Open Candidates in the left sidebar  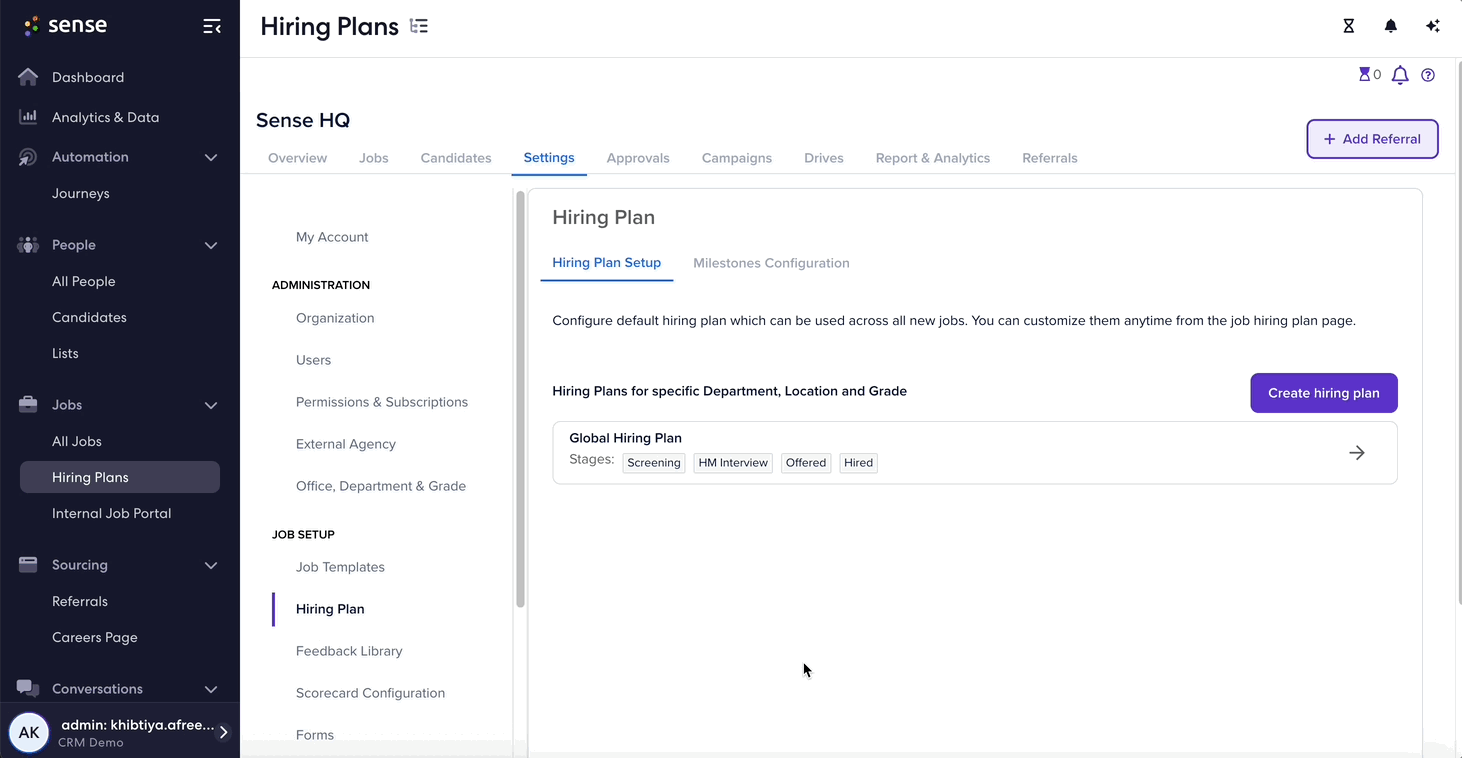pyautogui.click(x=89, y=317)
